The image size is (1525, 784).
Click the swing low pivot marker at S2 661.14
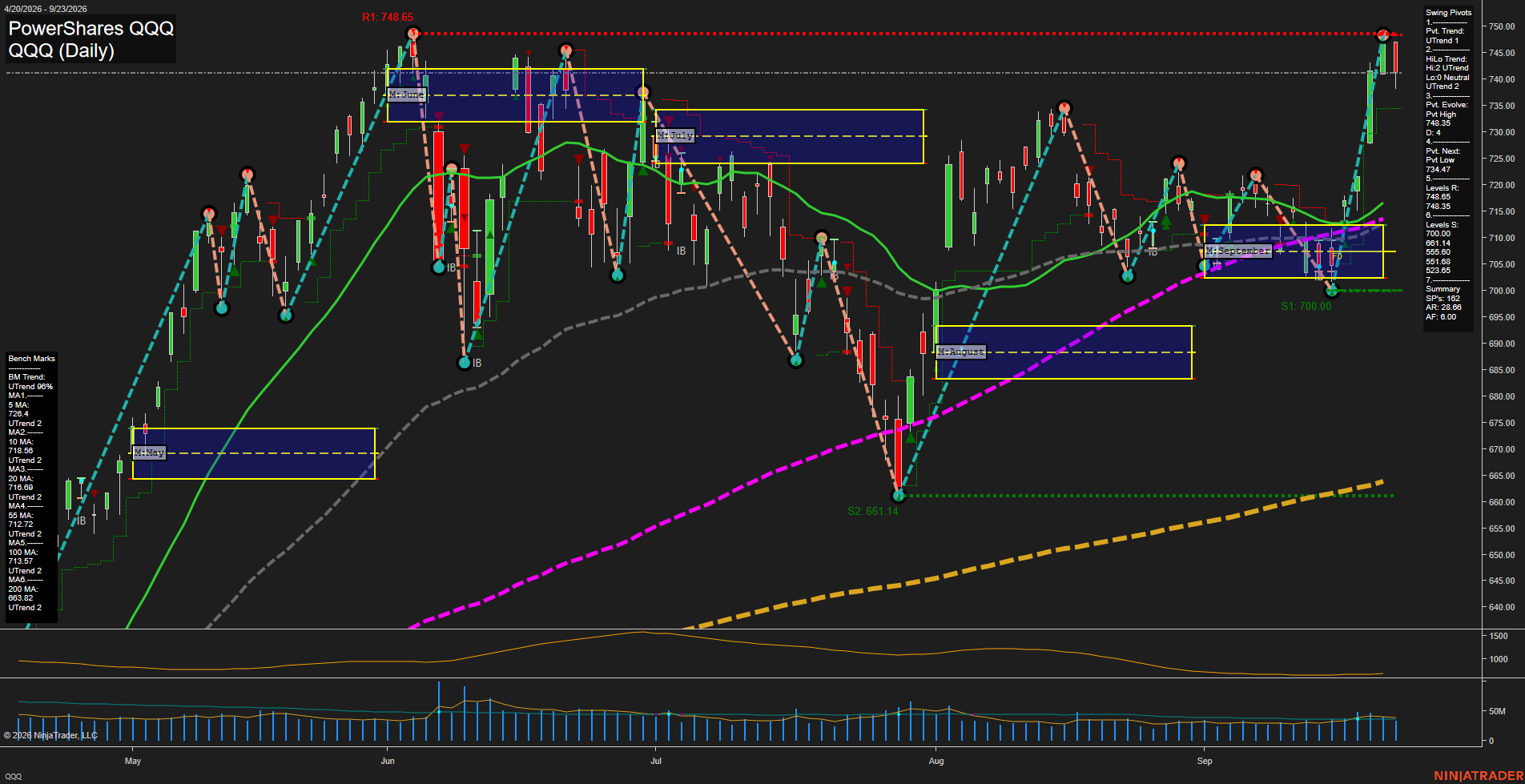point(898,495)
